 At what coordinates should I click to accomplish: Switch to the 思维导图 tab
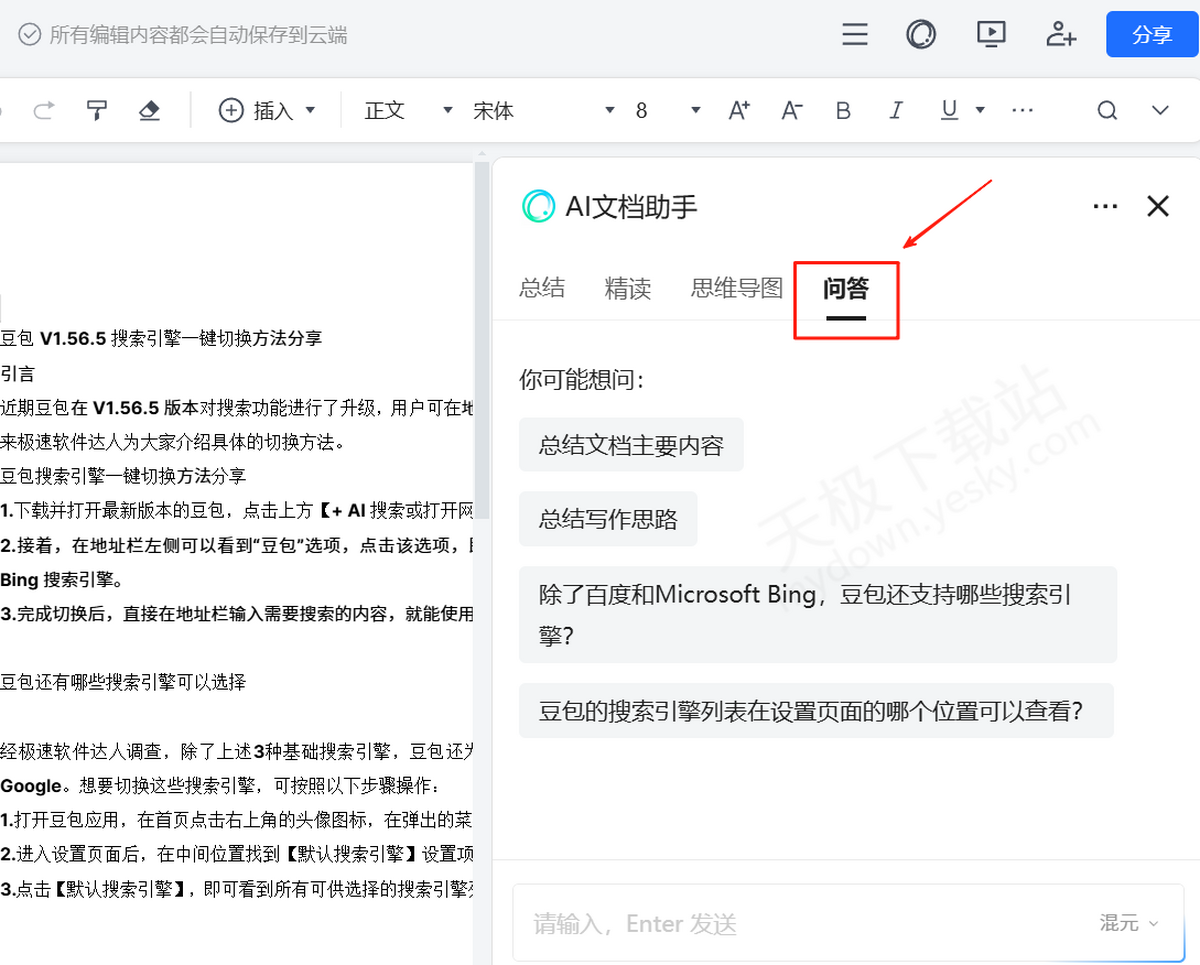coord(737,289)
